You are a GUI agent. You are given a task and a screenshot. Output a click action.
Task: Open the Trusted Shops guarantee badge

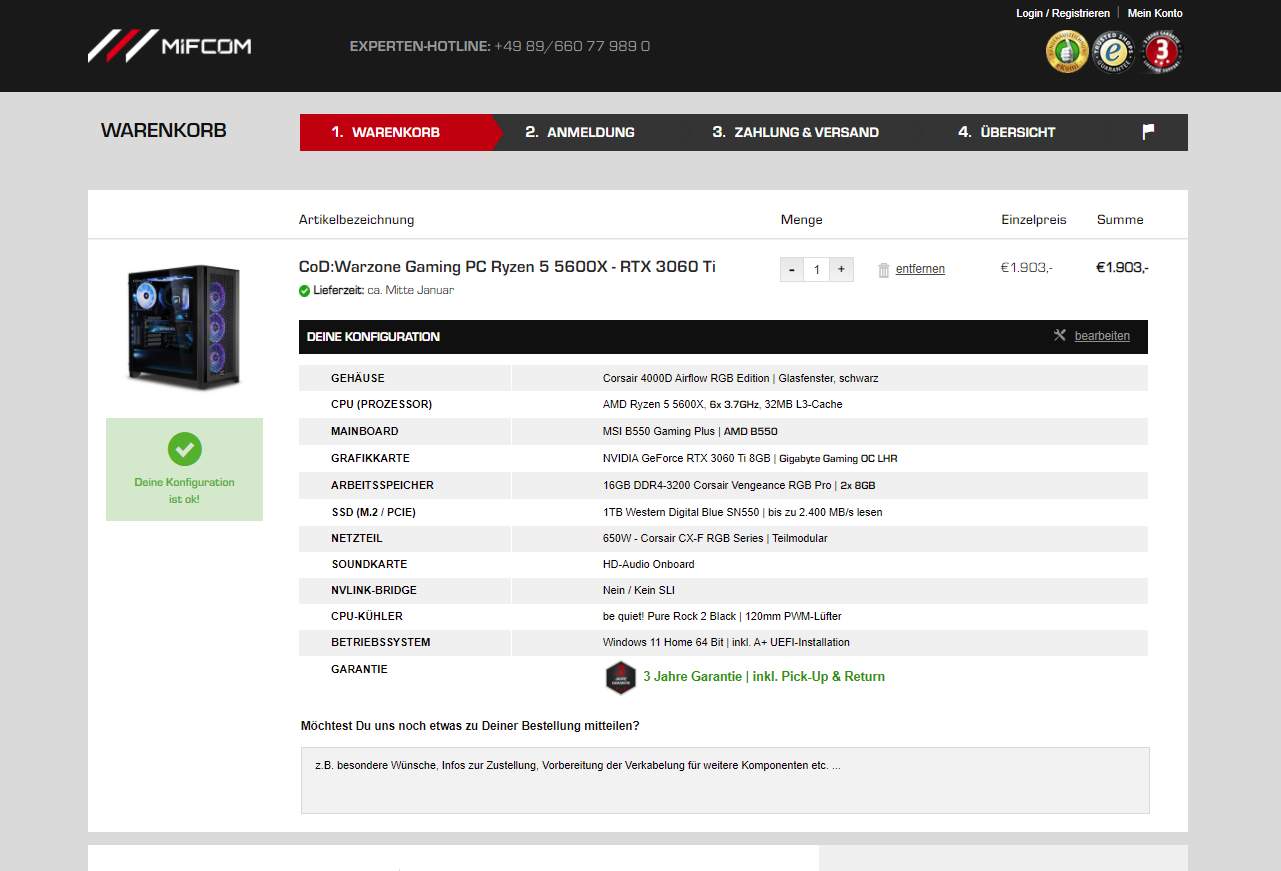point(1115,52)
